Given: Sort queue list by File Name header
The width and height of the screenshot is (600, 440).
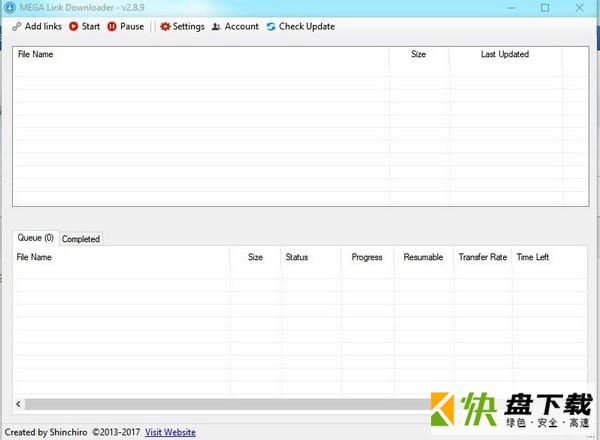Looking at the screenshot, I should point(122,257).
